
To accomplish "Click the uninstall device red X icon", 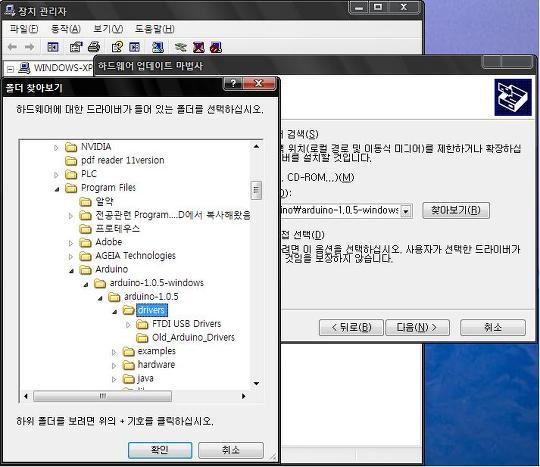I will pyautogui.click(x=199, y=47).
